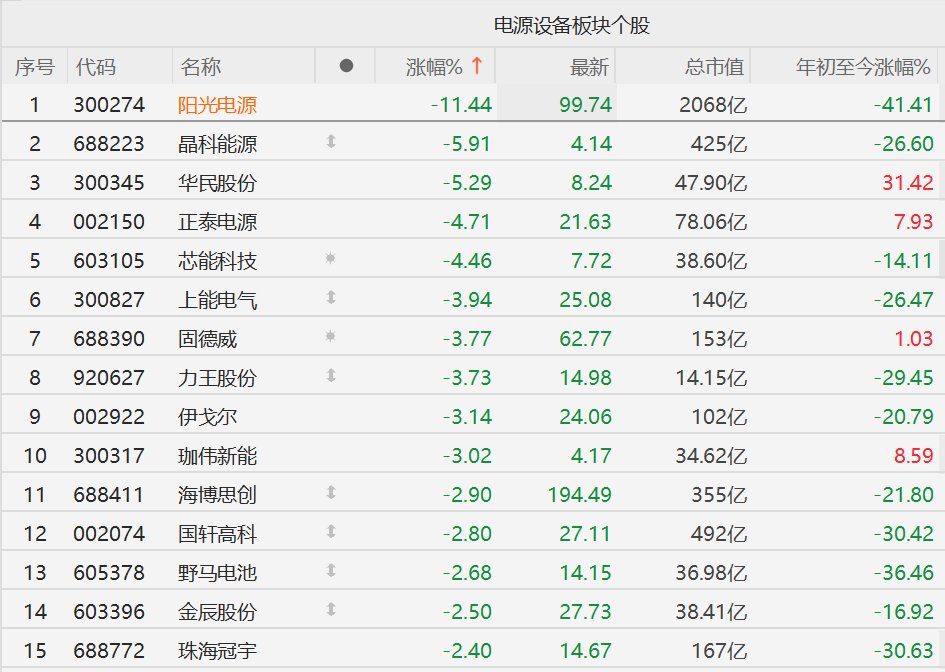Click the 电源设备板块个股 title
The height and width of the screenshot is (672, 945).
pyautogui.click(x=571, y=25)
